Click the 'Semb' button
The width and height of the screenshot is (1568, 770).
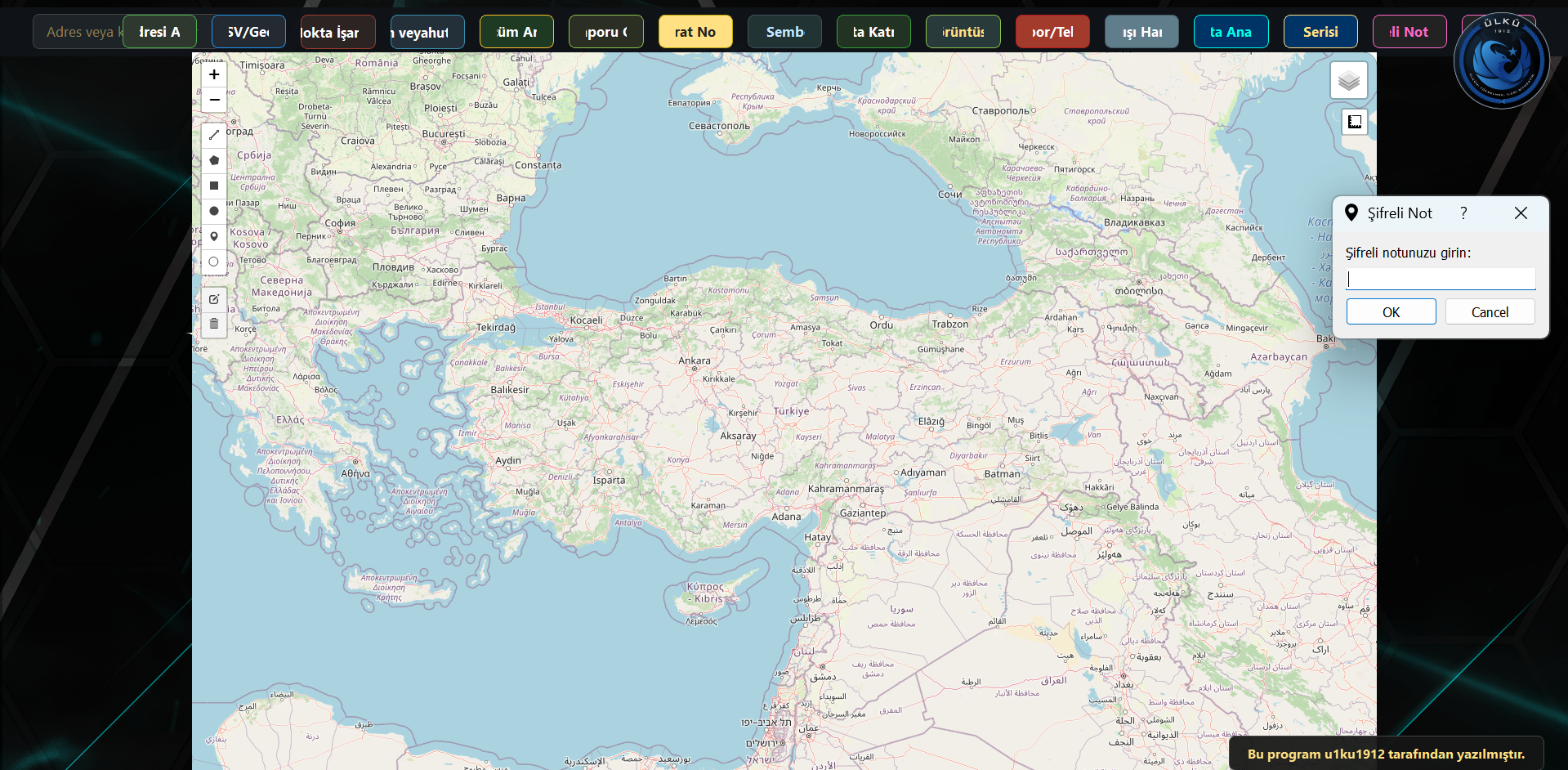(784, 32)
